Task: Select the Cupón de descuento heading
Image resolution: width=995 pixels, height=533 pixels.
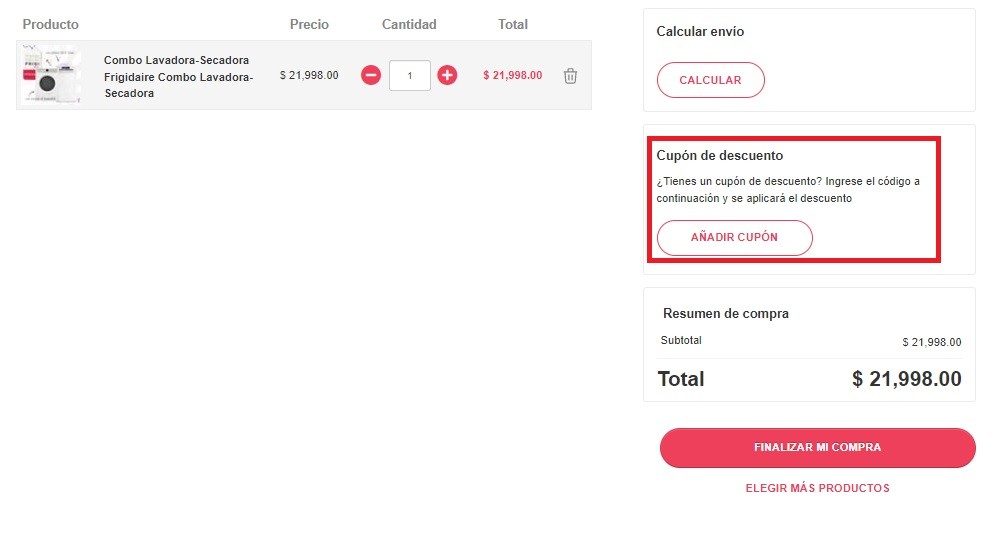Action: tap(719, 156)
